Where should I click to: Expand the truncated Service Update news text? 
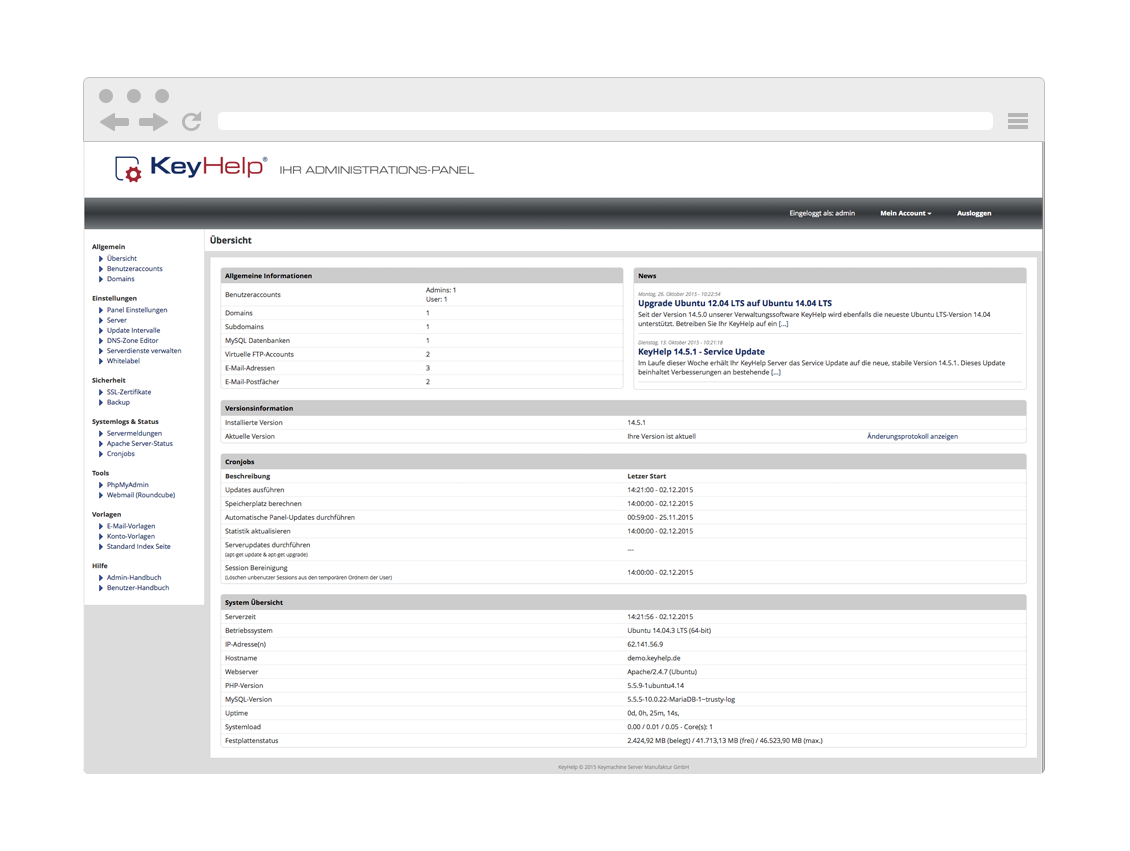[x=775, y=372]
